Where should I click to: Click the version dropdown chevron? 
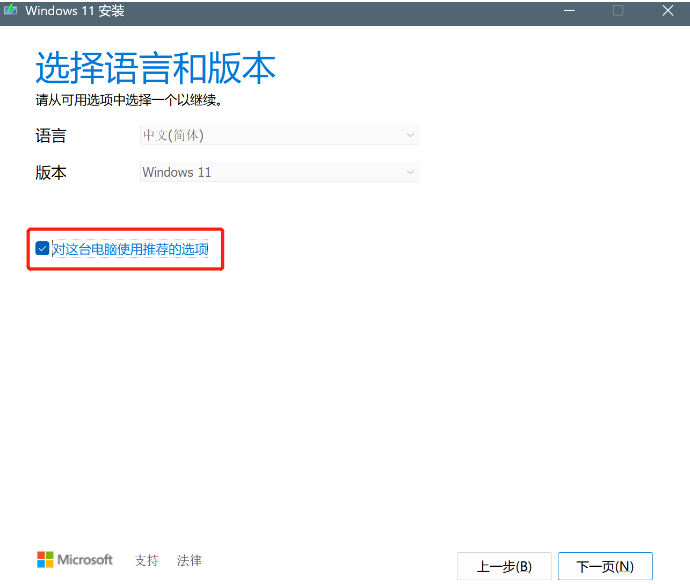click(x=410, y=172)
